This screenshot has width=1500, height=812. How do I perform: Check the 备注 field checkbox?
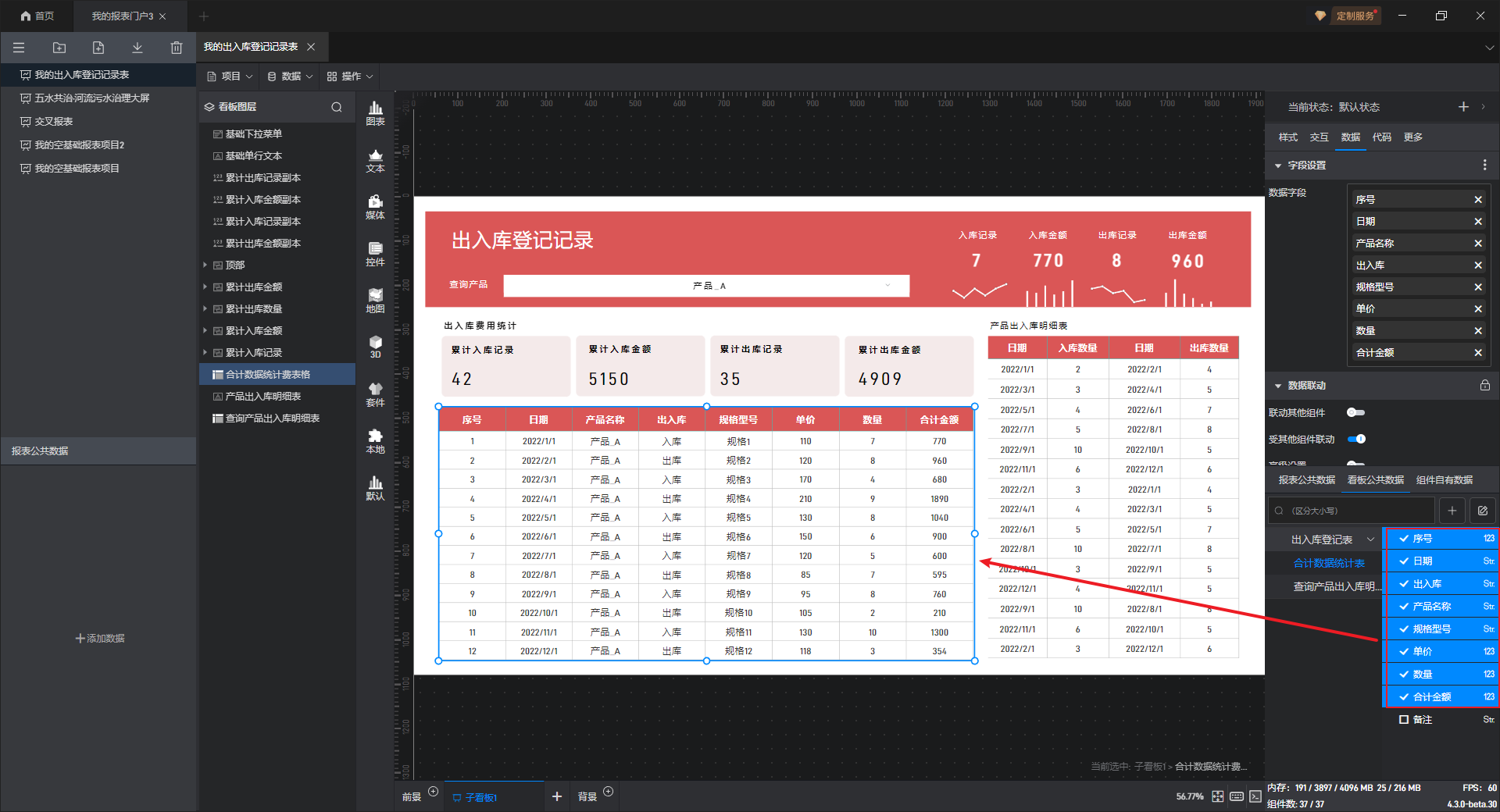point(1404,719)
